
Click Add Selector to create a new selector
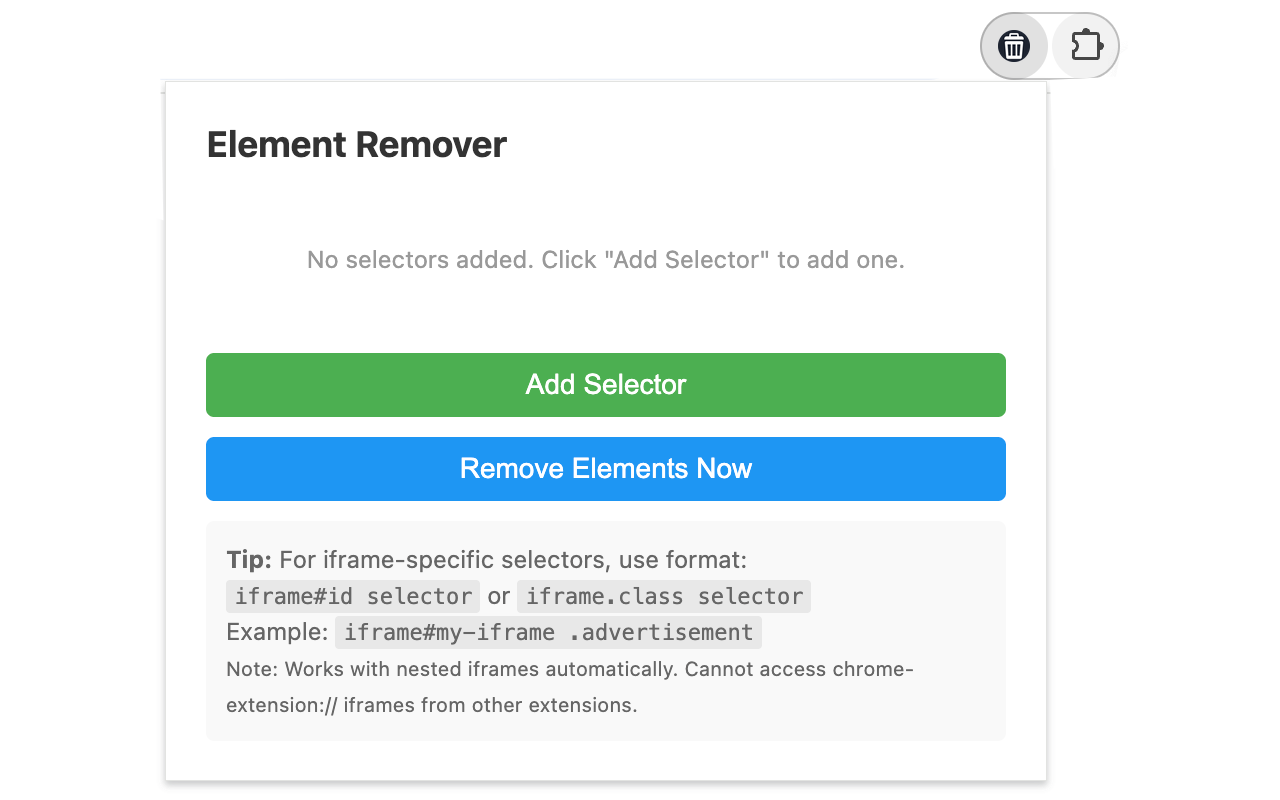(605, 384)
